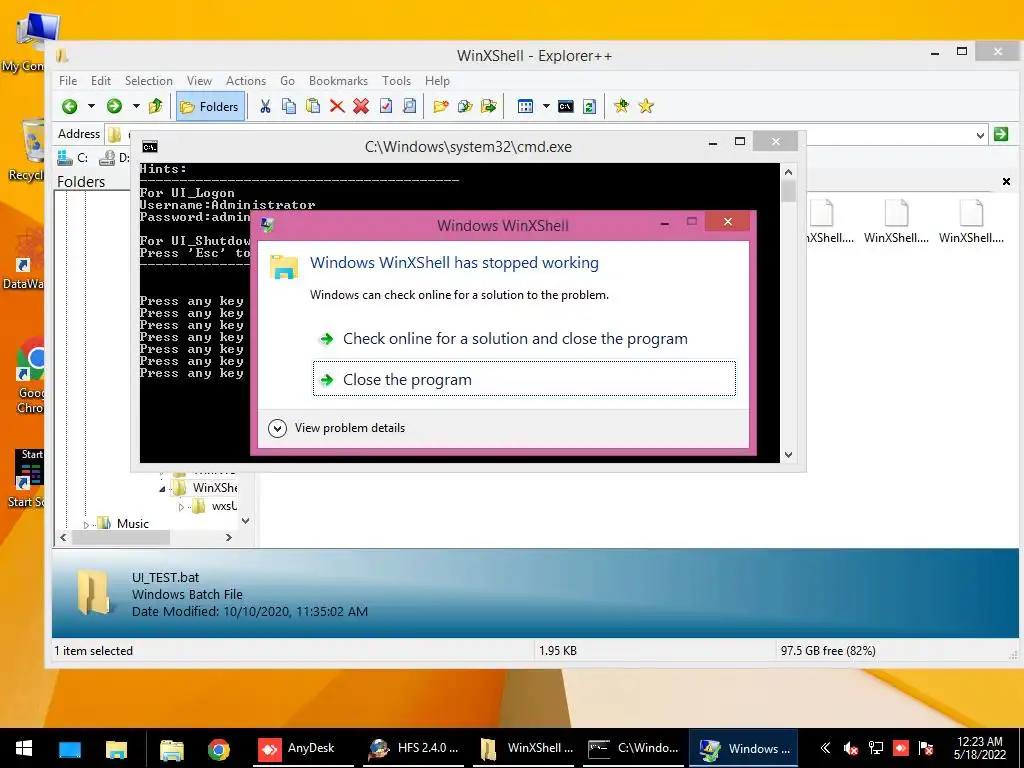Click cmd window scroll-down arrow
This screenshot has height=768, width=1024.
[x=788, y=455]
